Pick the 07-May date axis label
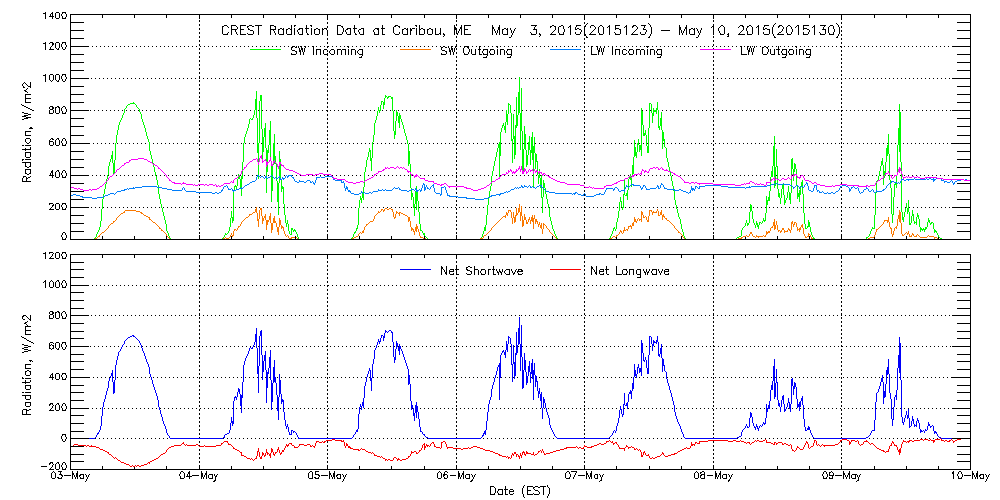Screen dimensions: 1000x500 [x=585, y=477]
